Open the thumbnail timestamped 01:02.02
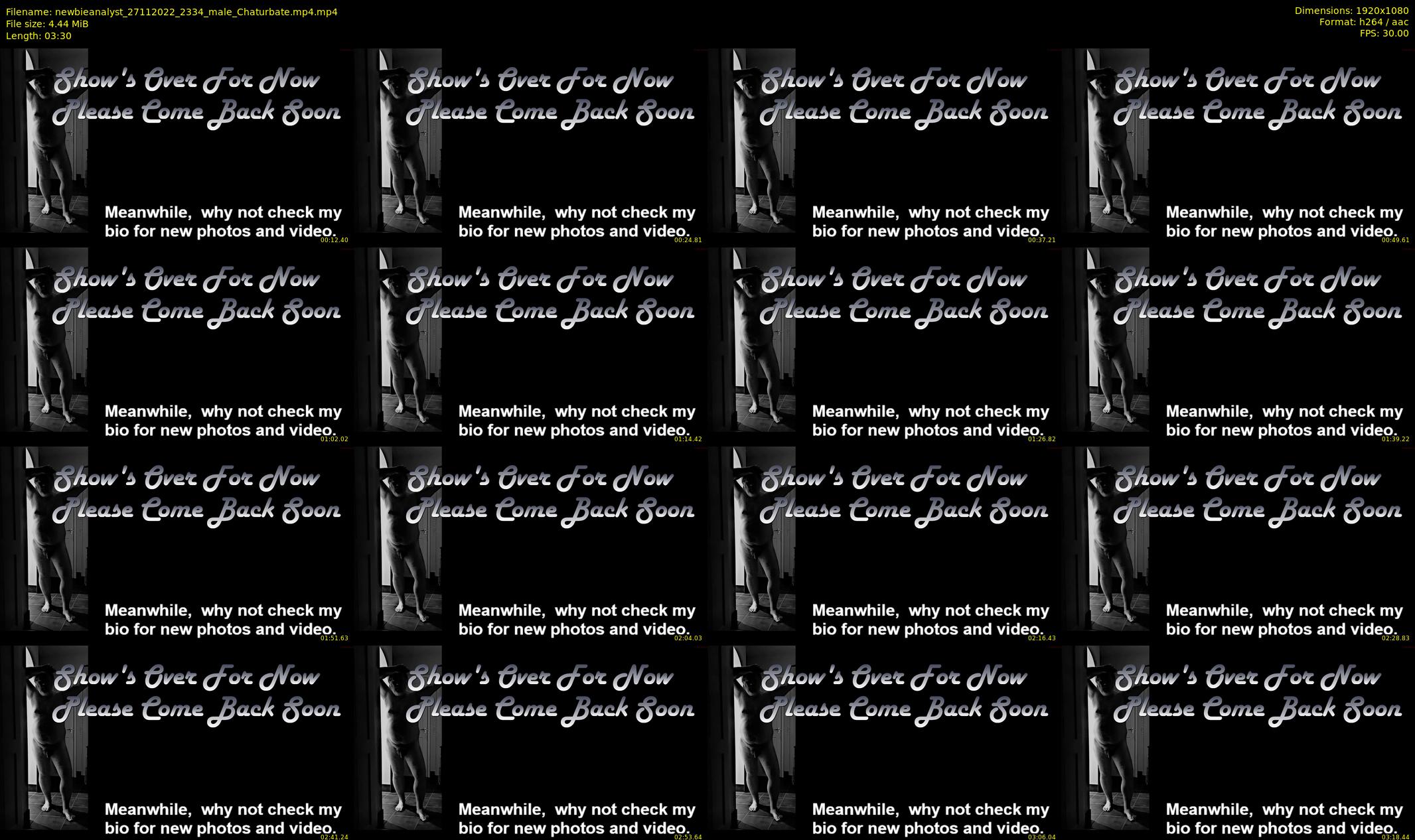Viewport: 1415px width, 840px height. (x=176, y=345)
